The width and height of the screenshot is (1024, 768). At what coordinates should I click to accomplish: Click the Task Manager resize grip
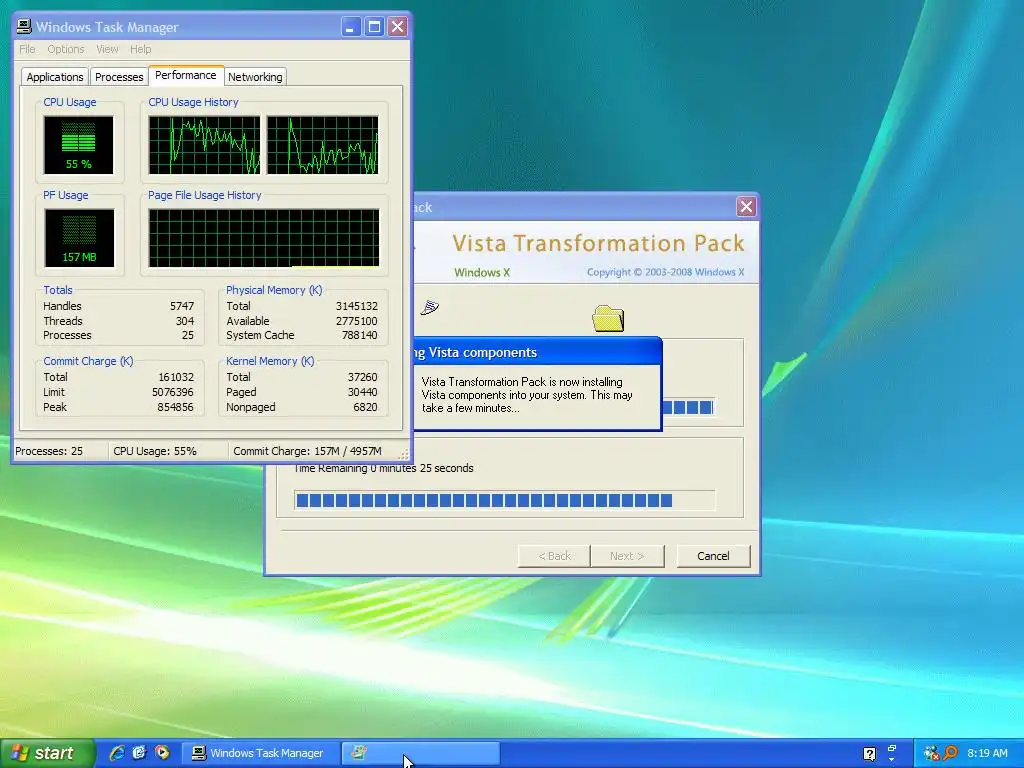click(404, 454)
